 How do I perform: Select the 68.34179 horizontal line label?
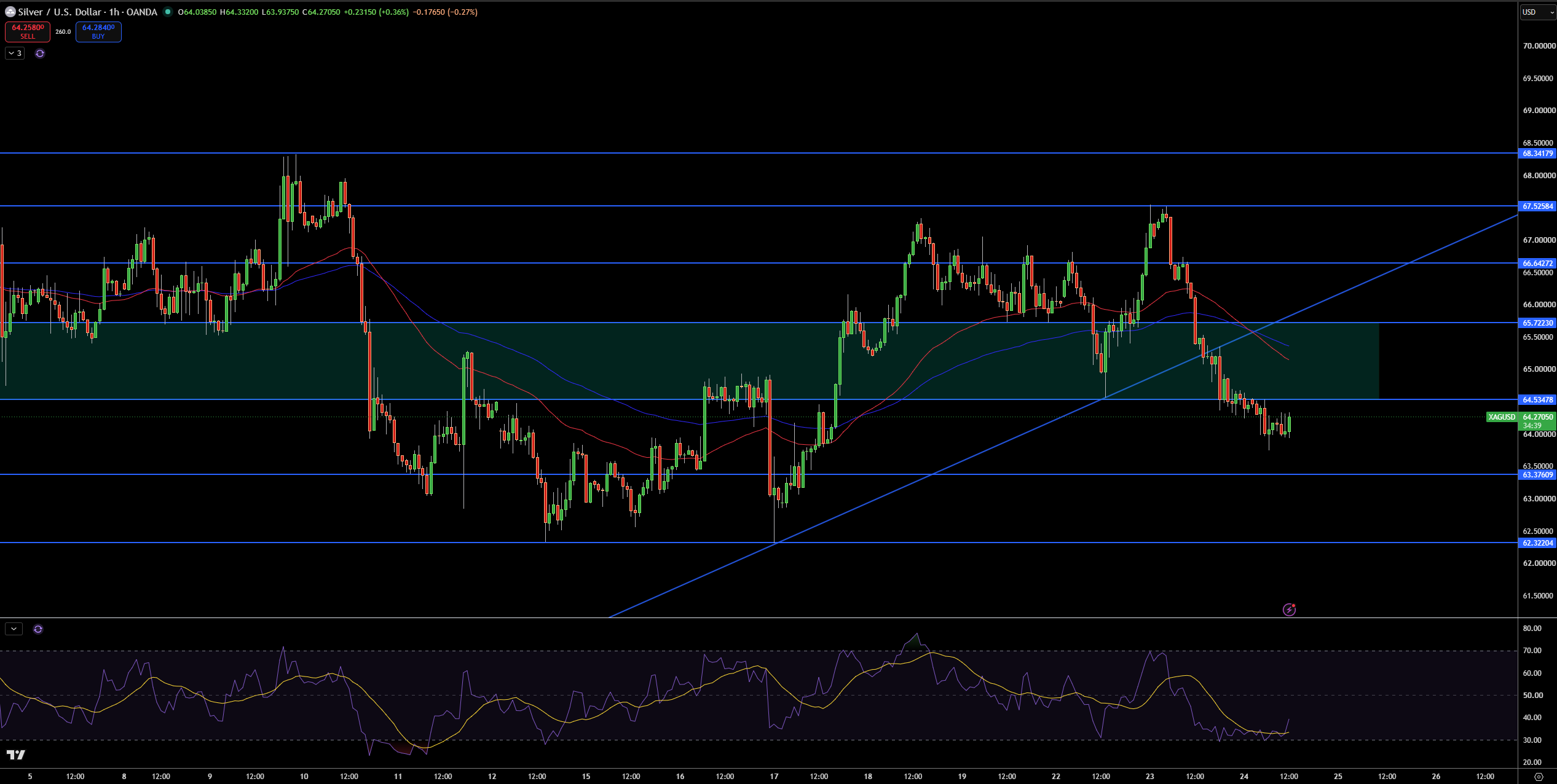click(x=1537, y=154)
